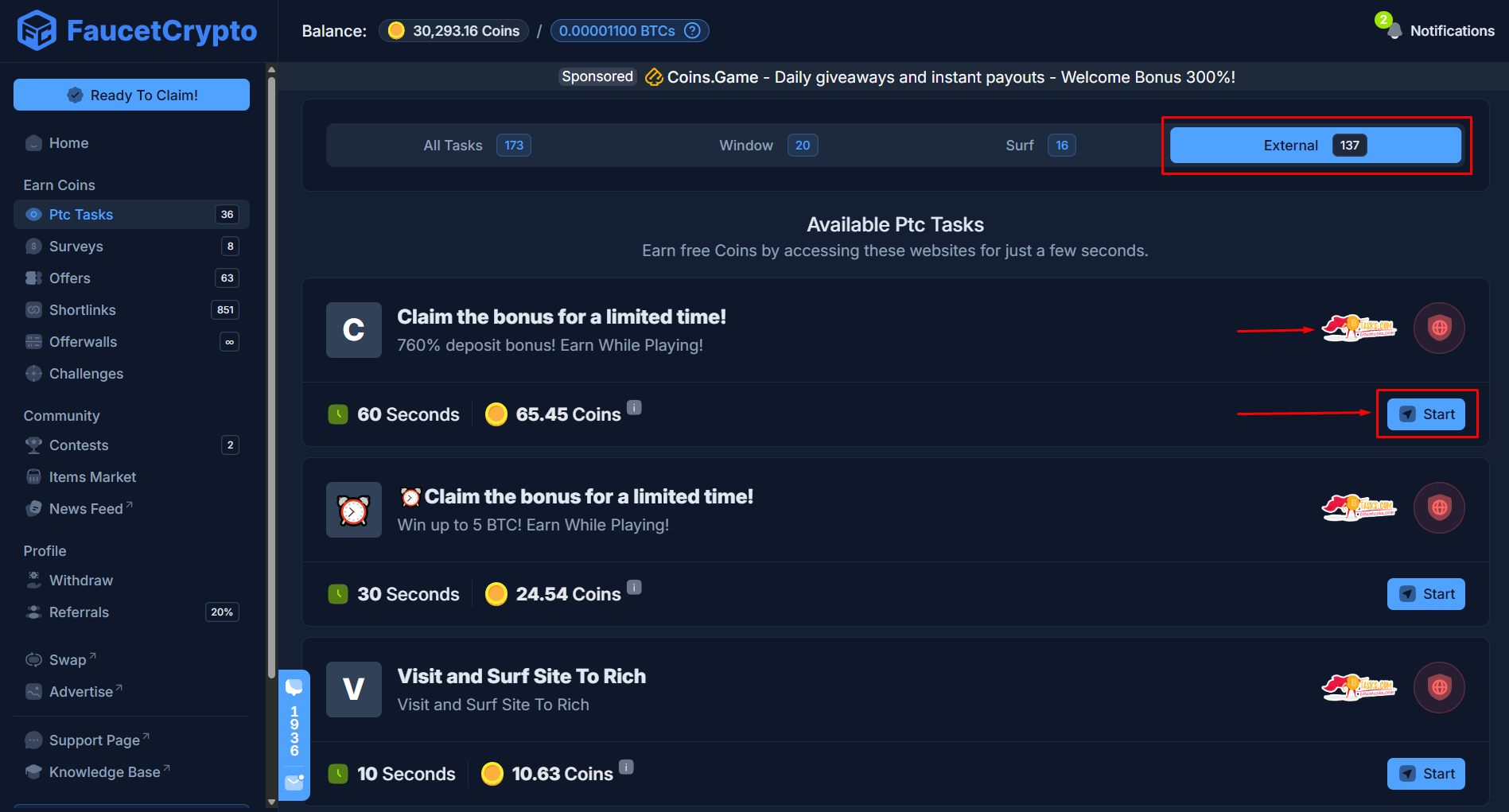
Task: Click the FaucetCrypto cube logo
Action: tap(36, 30)
